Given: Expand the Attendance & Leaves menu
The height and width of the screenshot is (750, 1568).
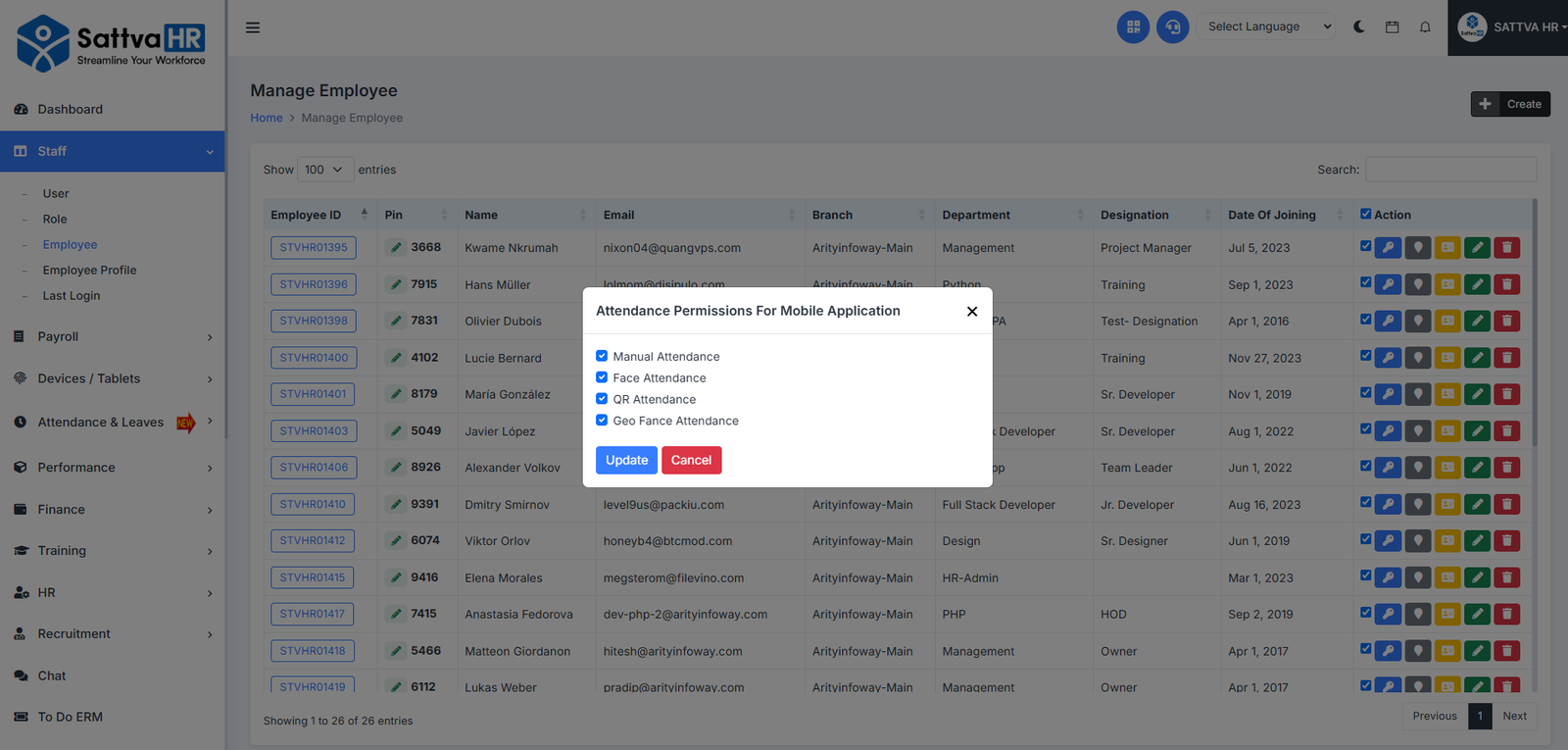Looking at the screenshot, I should click(112, 422).
